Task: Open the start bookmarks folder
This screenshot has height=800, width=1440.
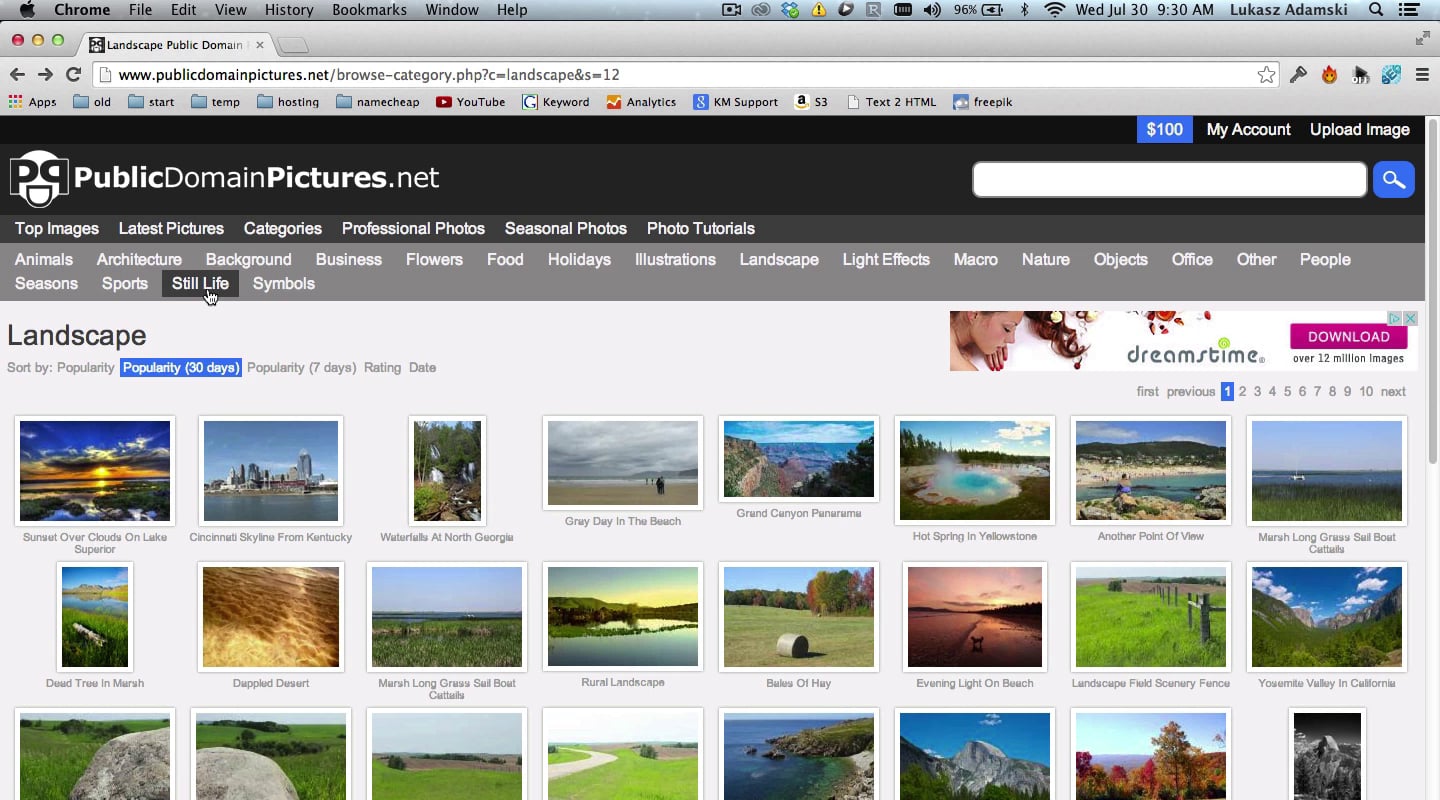Action: [151, 102]
